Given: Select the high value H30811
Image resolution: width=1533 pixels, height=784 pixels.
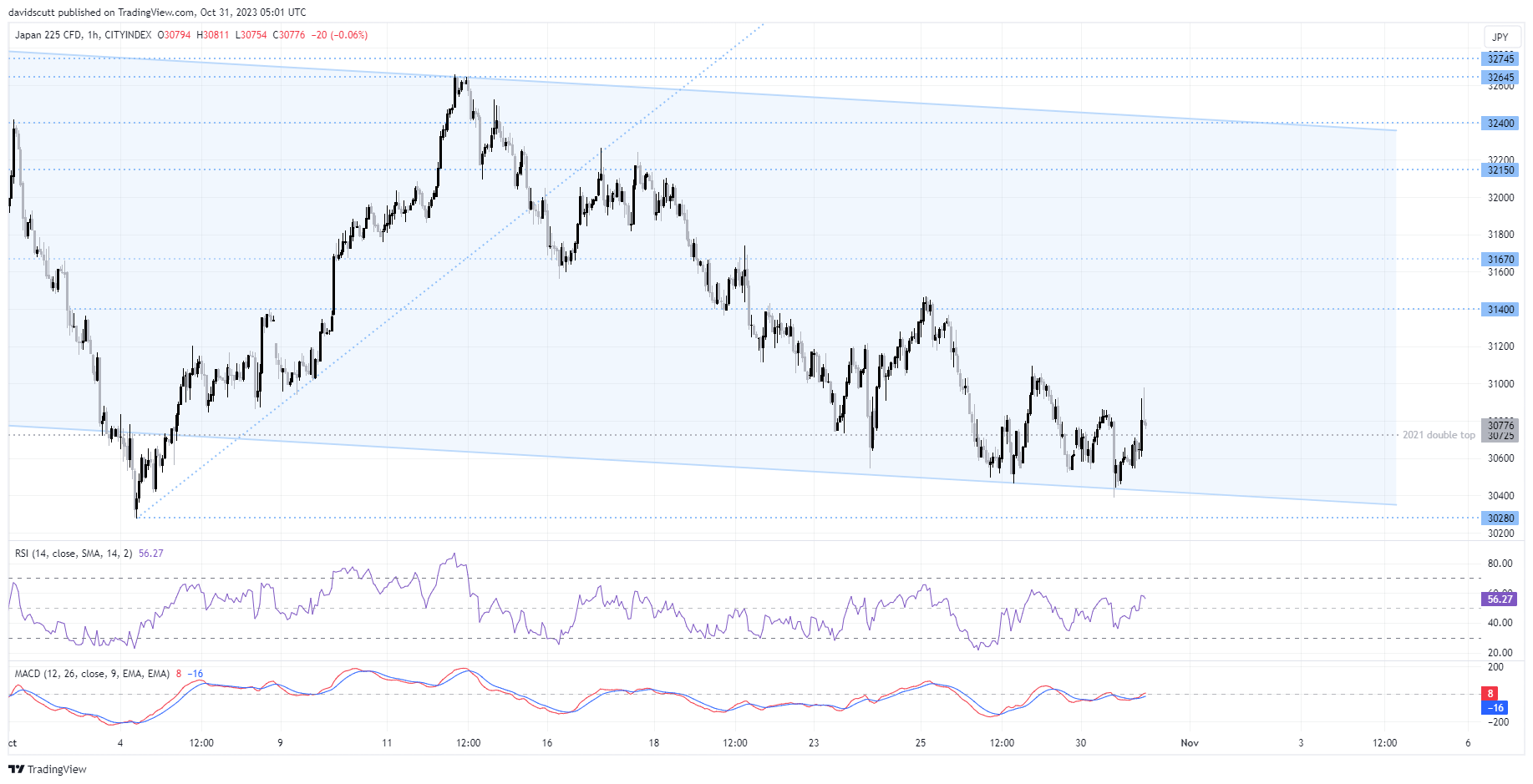Looking at the screenshot, I should point(212,35).
